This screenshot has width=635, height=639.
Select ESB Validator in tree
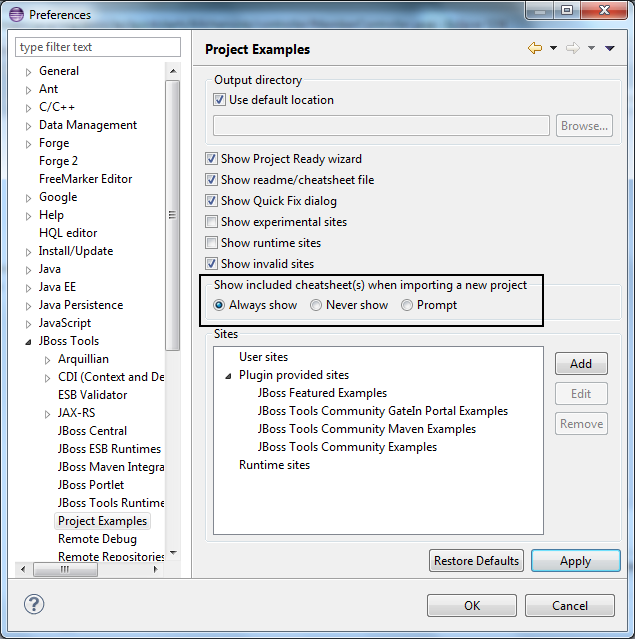93,395
